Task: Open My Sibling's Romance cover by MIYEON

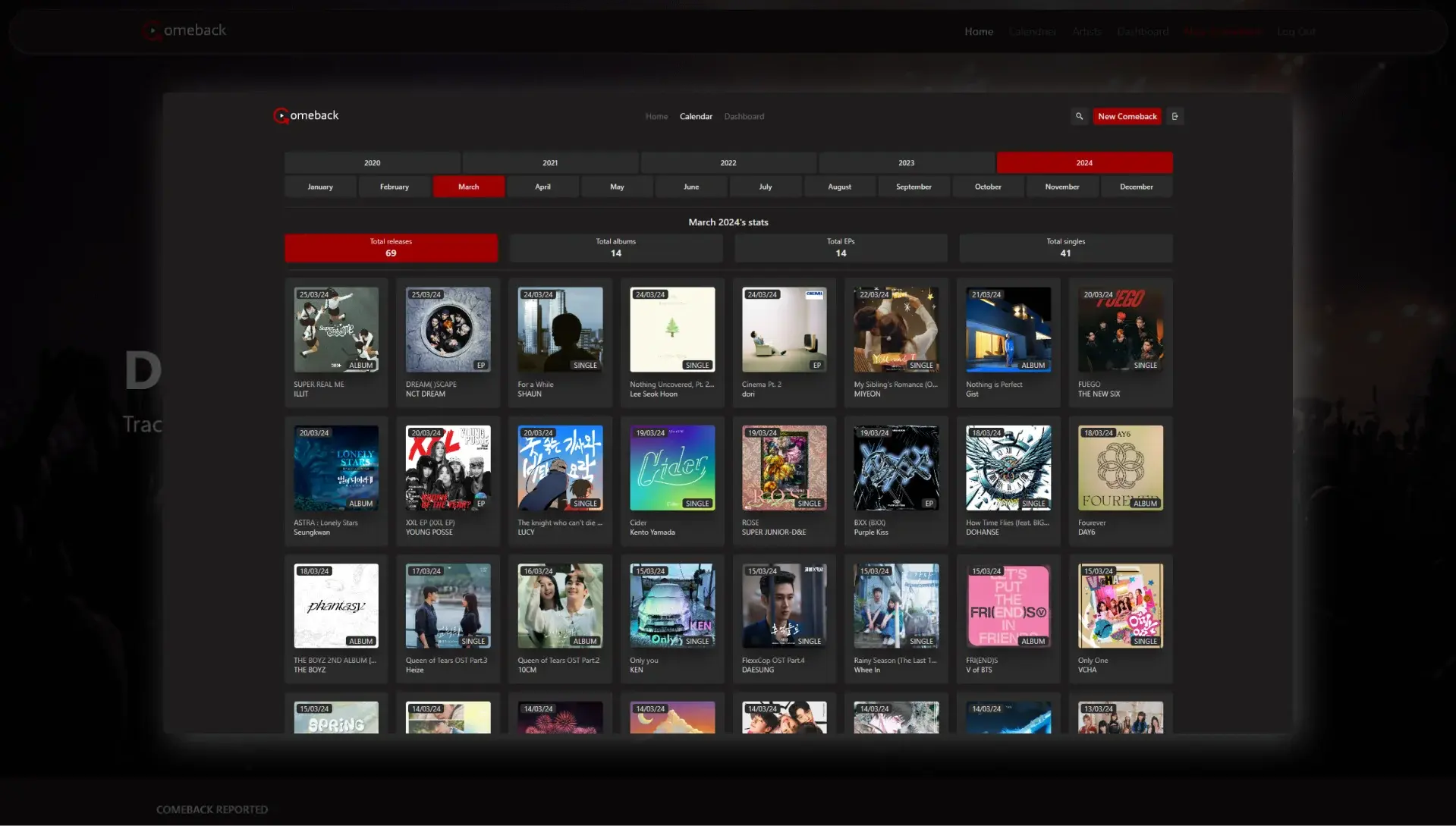Action: coord(896,329)
